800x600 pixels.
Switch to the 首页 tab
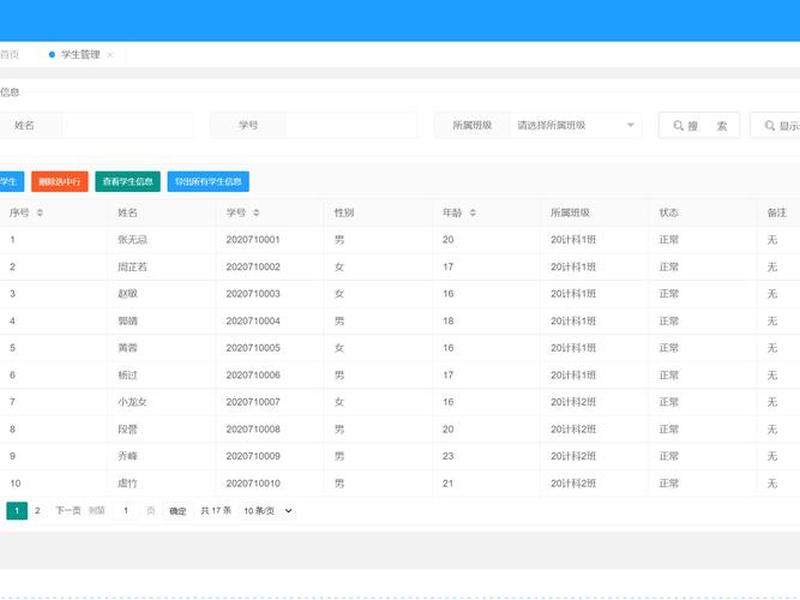tap(10, 55)
